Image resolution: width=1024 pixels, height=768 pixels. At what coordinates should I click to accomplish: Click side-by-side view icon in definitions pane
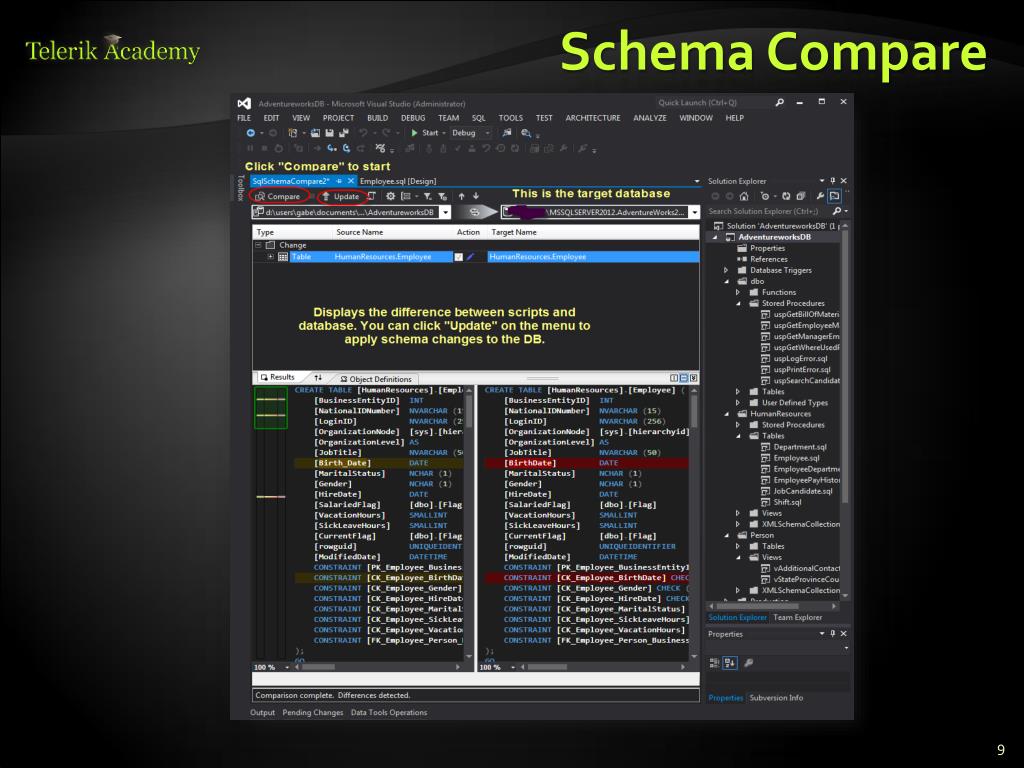[x=674, y=377]
